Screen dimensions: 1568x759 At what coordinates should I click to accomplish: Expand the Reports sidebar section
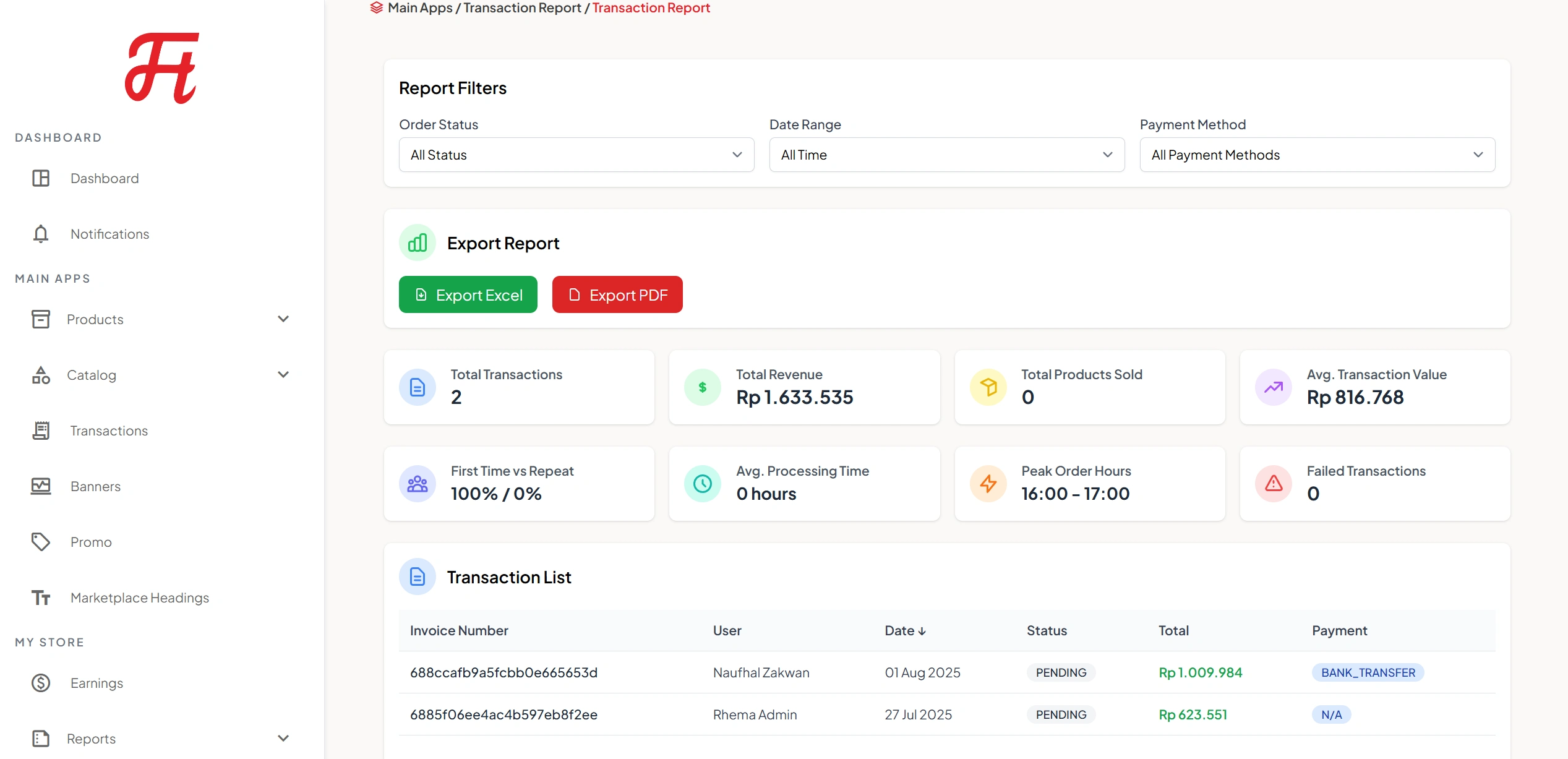(283, 738)
